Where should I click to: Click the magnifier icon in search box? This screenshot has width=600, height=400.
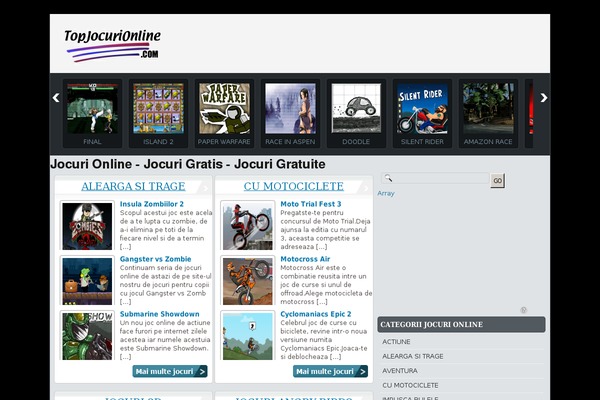coord(388,178)
